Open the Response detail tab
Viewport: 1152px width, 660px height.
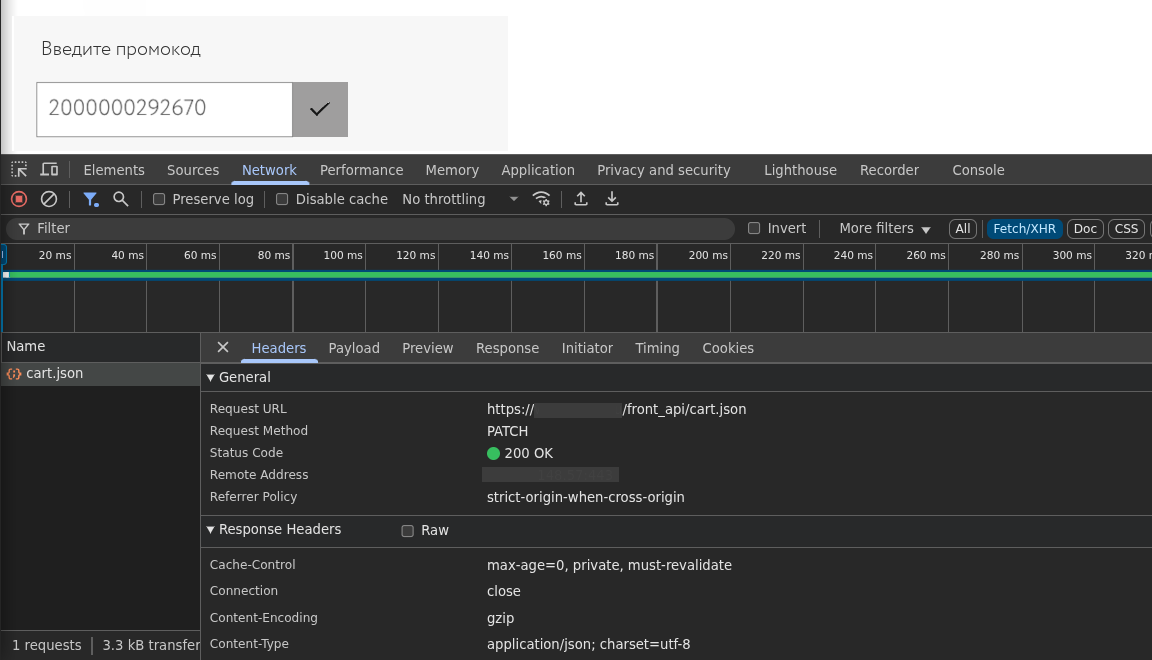click(x=508, y=348)
